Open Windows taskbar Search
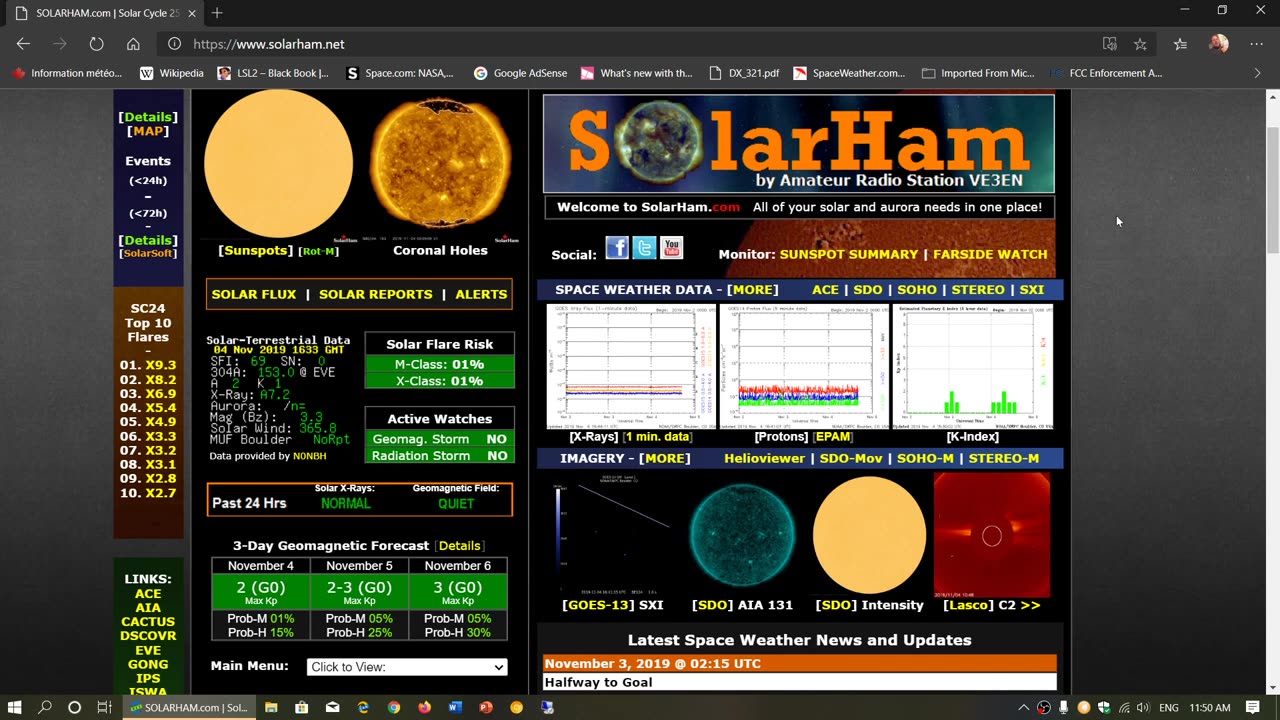Screen dimensions: 1280x720 [45, 707]
